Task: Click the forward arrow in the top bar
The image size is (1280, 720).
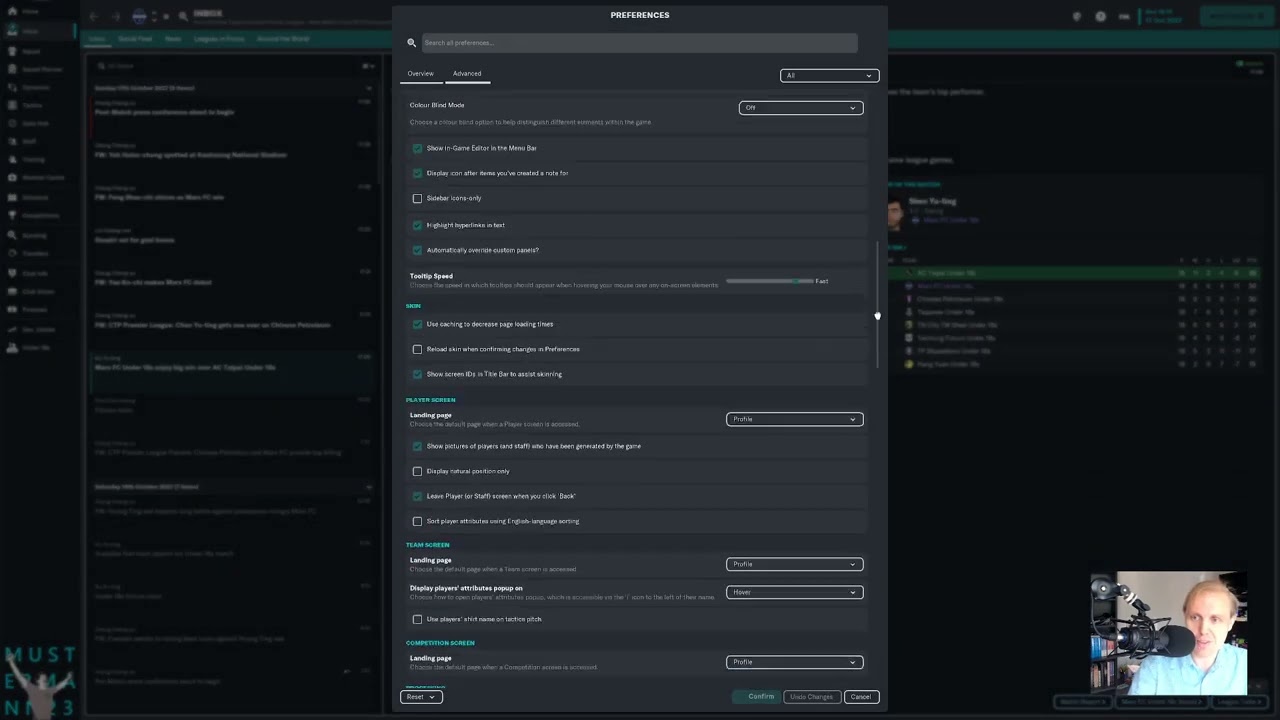Action: tap(115, 16)
